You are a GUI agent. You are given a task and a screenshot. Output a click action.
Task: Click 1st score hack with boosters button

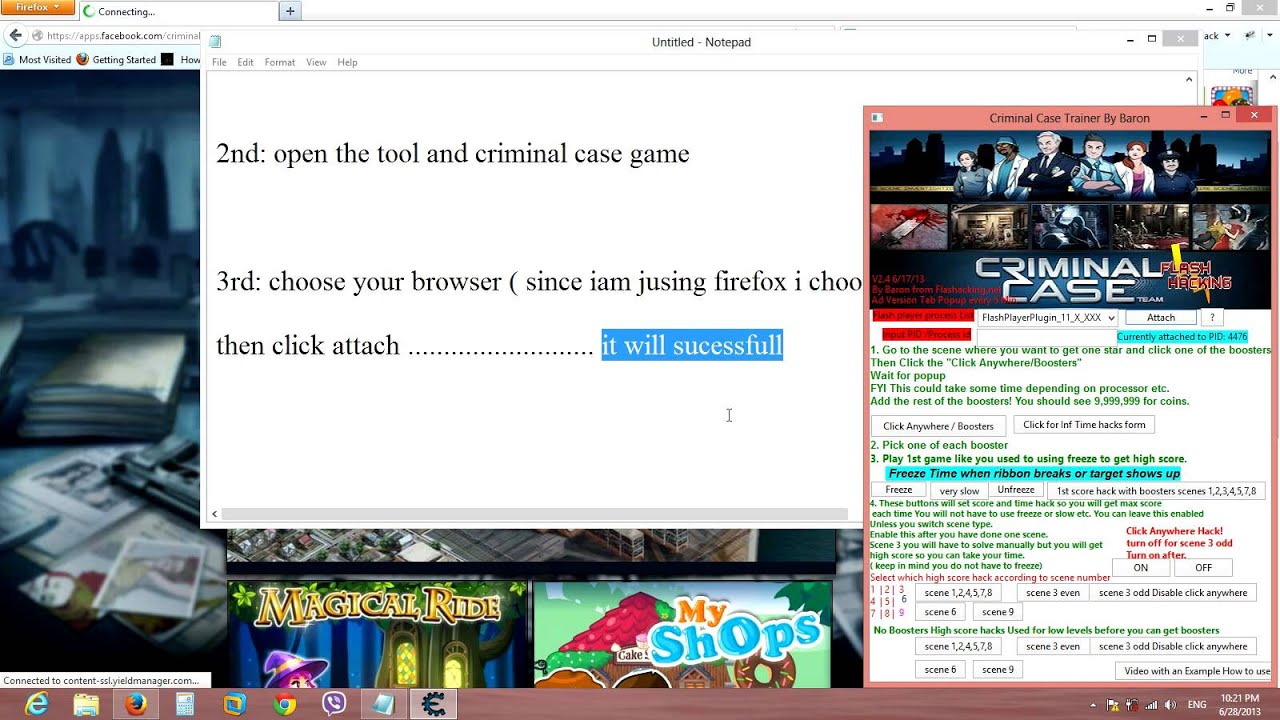1156,491
